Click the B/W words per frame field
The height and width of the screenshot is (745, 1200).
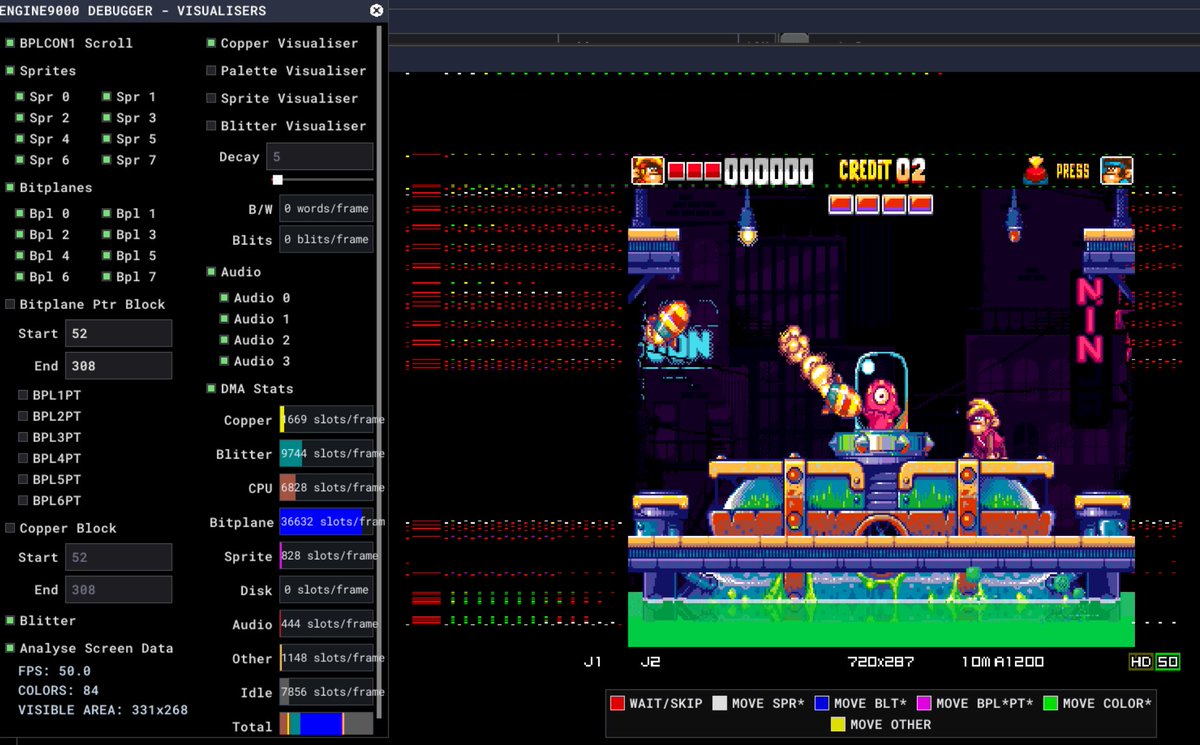tap(326, 209)
